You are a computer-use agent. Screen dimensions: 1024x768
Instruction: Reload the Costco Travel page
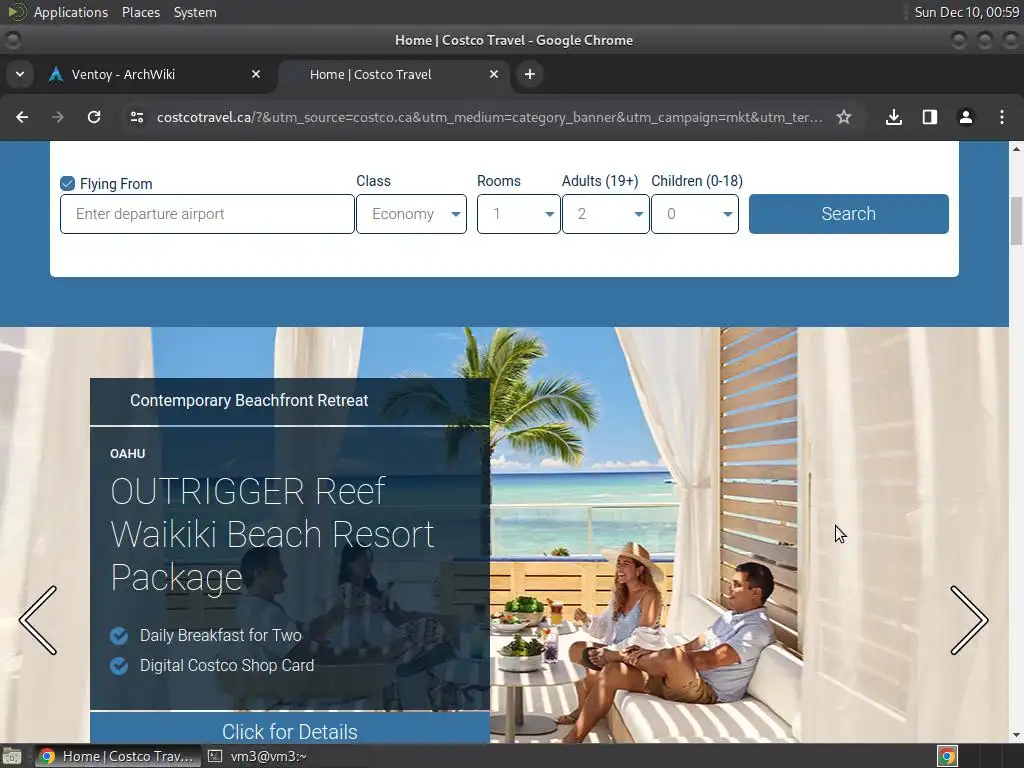click(x=94, y=117)
